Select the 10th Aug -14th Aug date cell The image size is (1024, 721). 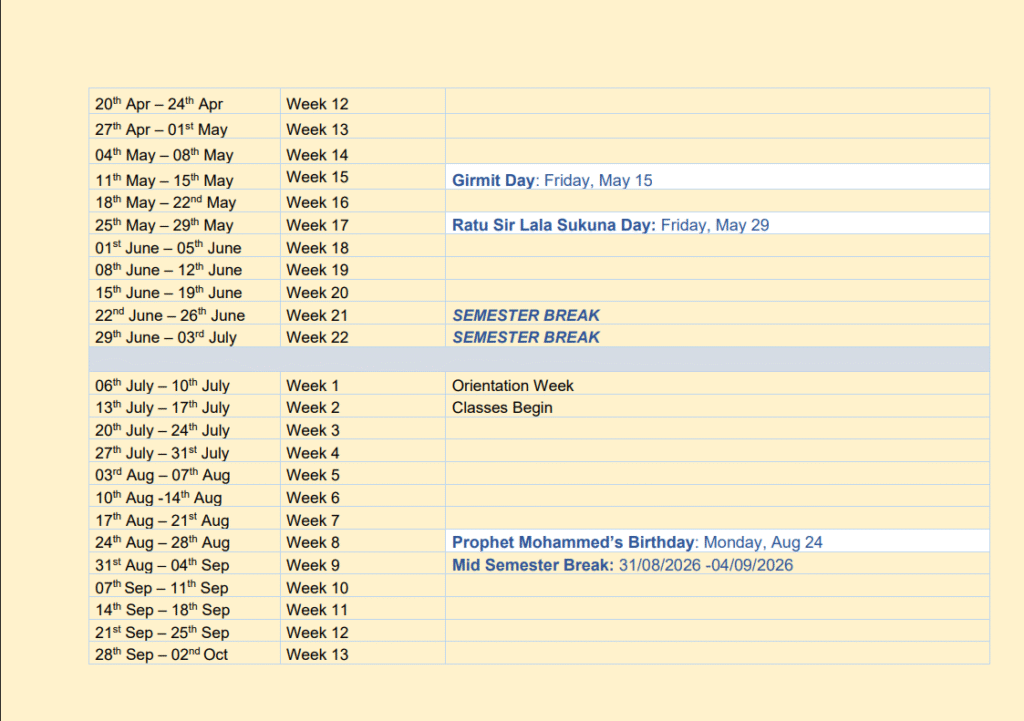click(159, 498)
